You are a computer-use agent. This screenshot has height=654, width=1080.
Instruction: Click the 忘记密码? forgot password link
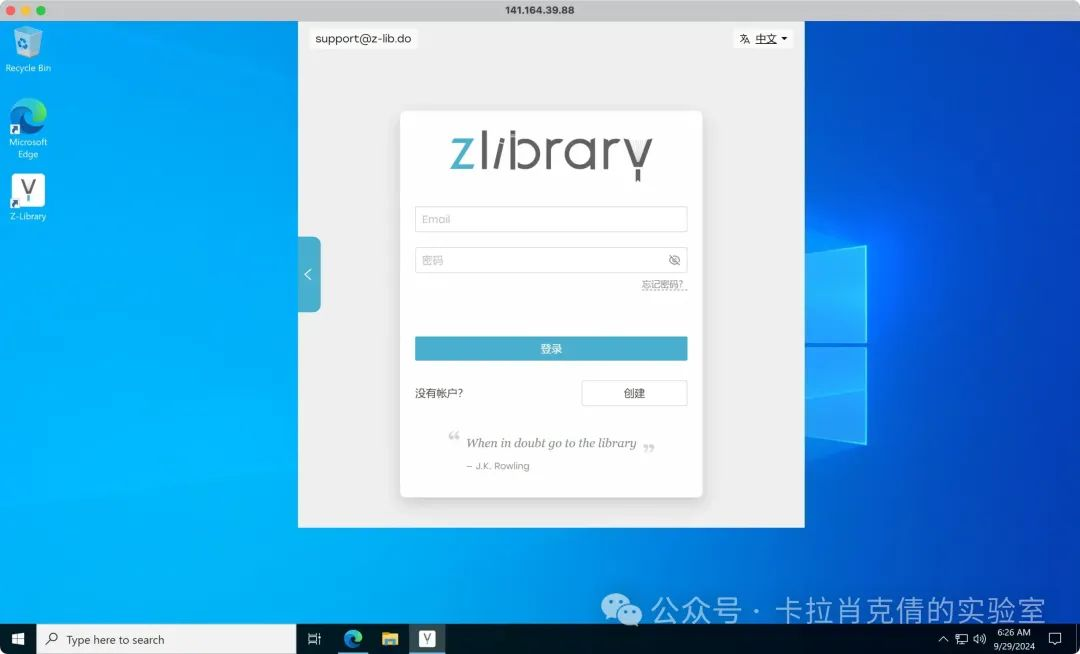click(x=663, y=285)
